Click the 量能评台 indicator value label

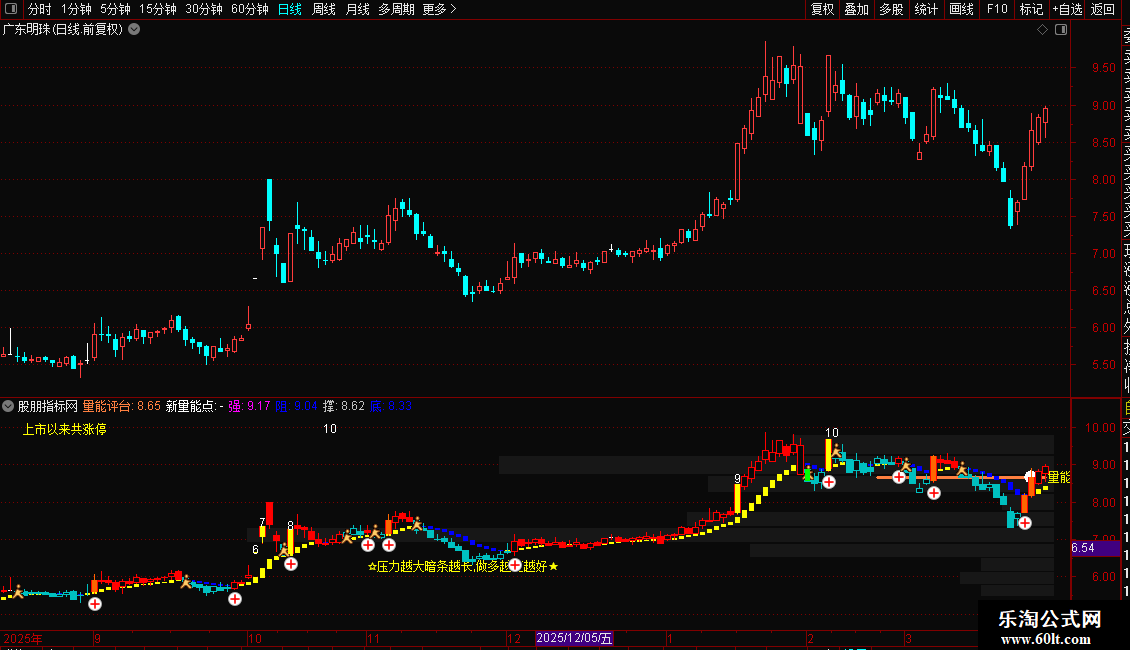coord(122,406)
